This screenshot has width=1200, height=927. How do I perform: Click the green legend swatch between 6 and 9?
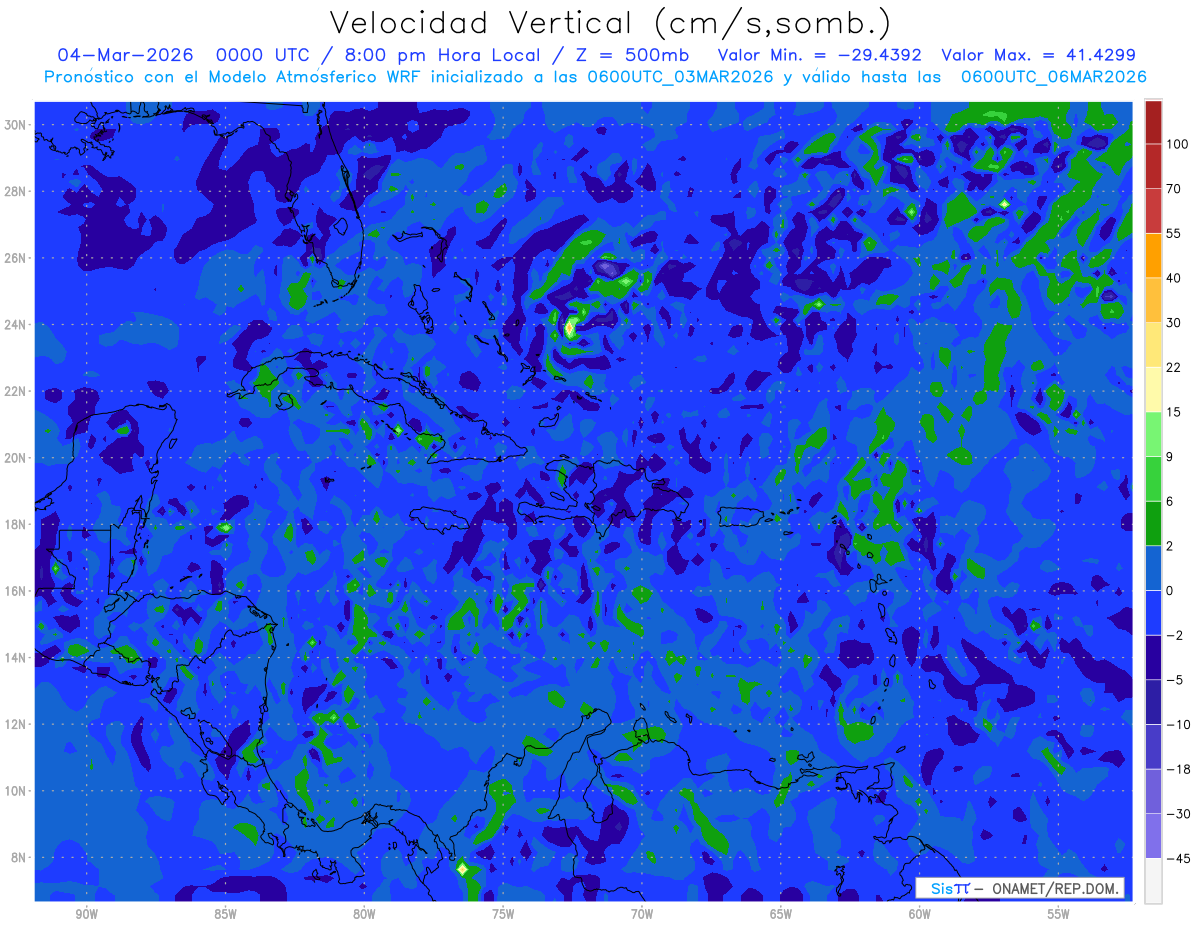(x=1153, y=478)
